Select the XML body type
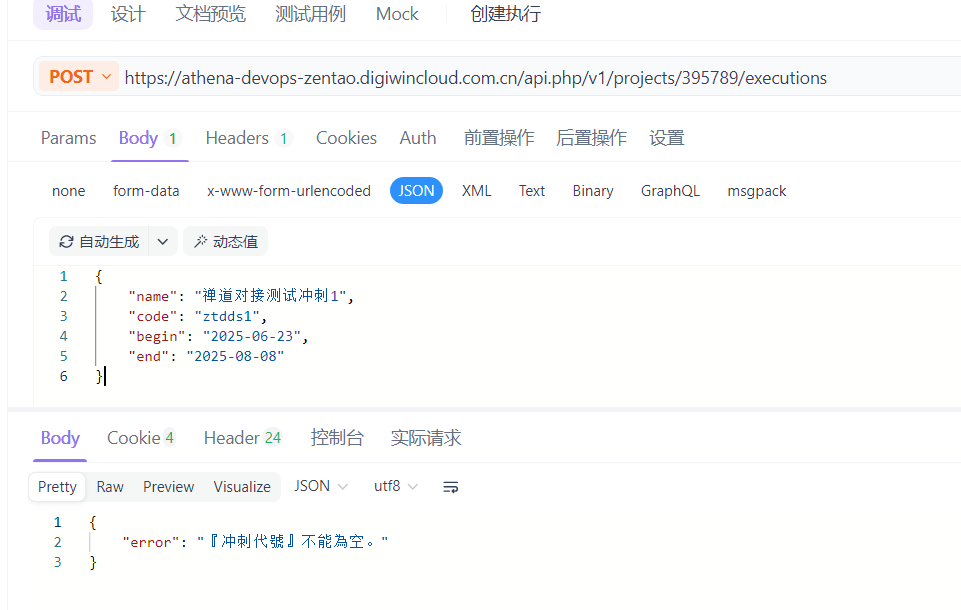Viewport: 961px width, 610px height. pos(477,190)
